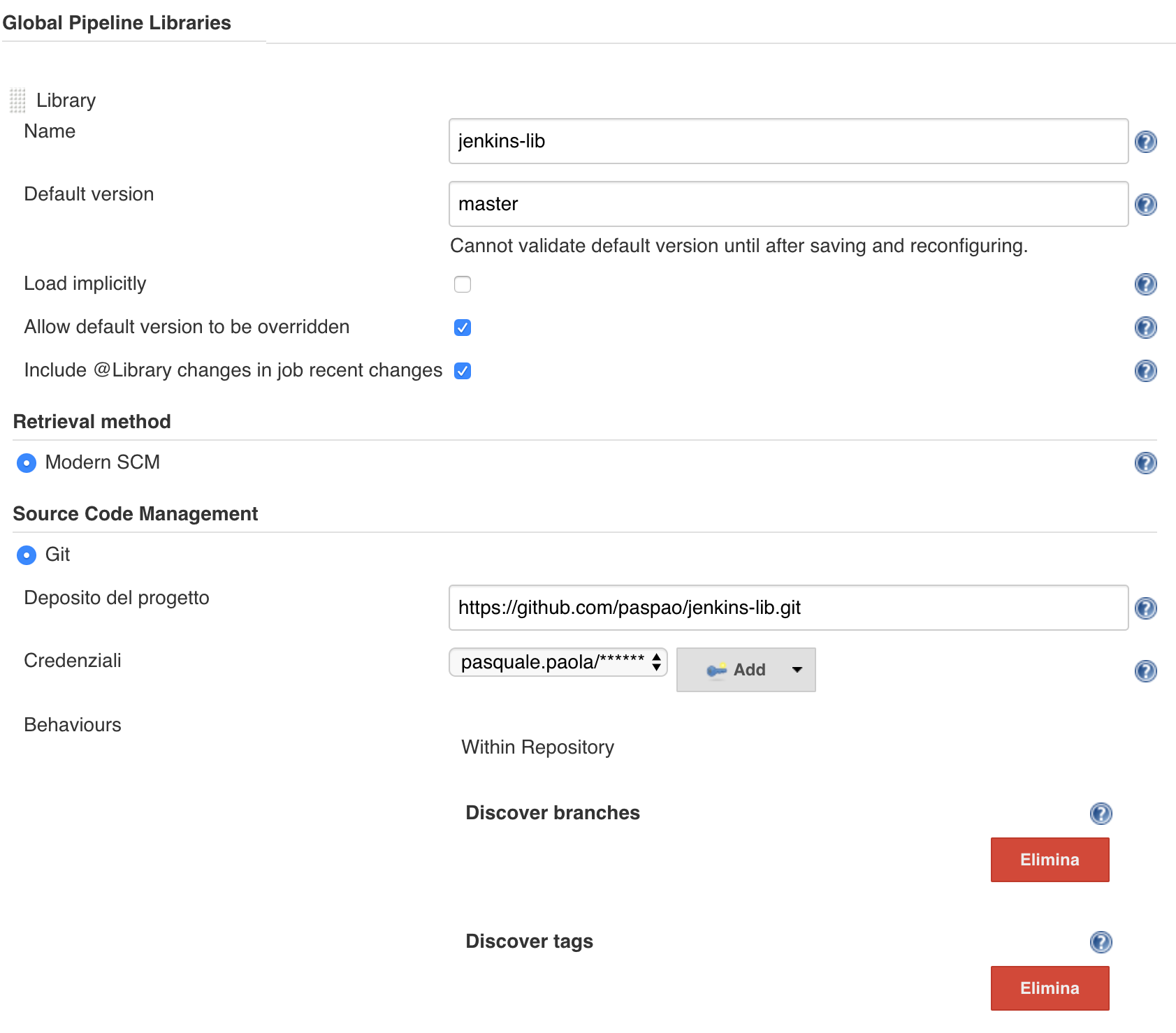The height and width of the screenshot is (1033, 1176).
Task: Open help for Include @Library changes option
Action: click(1145, 371)
